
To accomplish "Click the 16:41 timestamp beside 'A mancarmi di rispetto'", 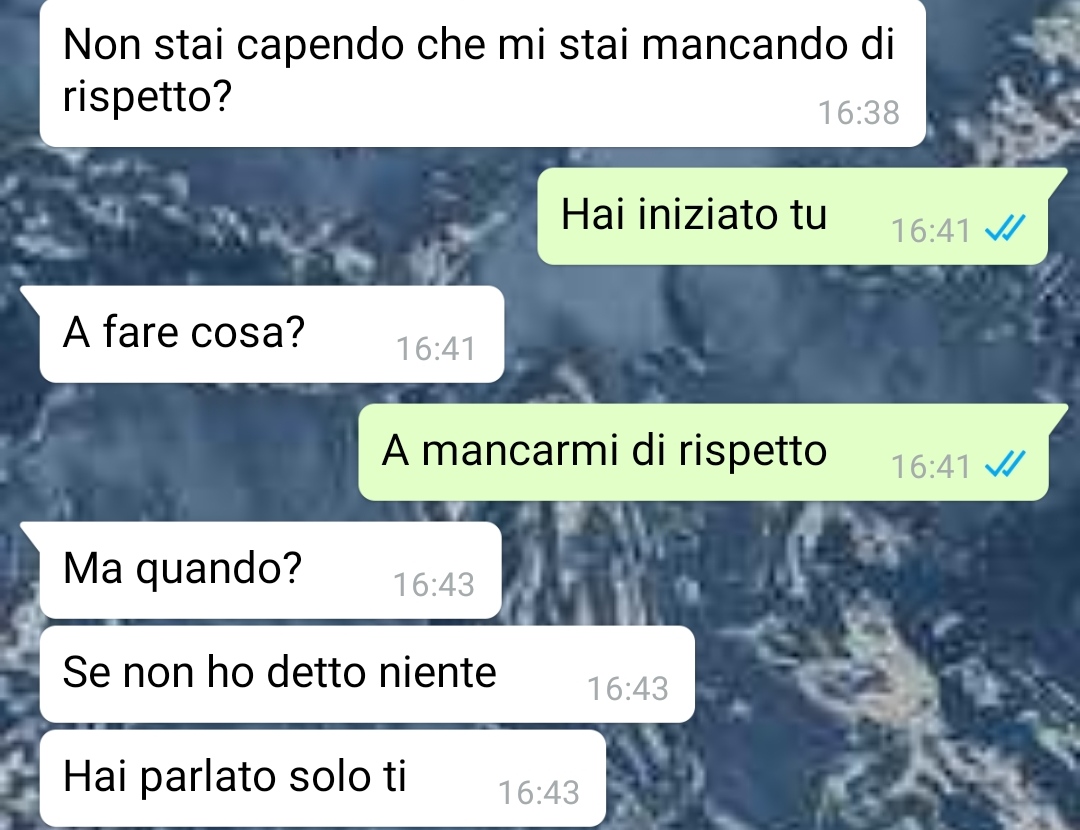I will 931,467.
